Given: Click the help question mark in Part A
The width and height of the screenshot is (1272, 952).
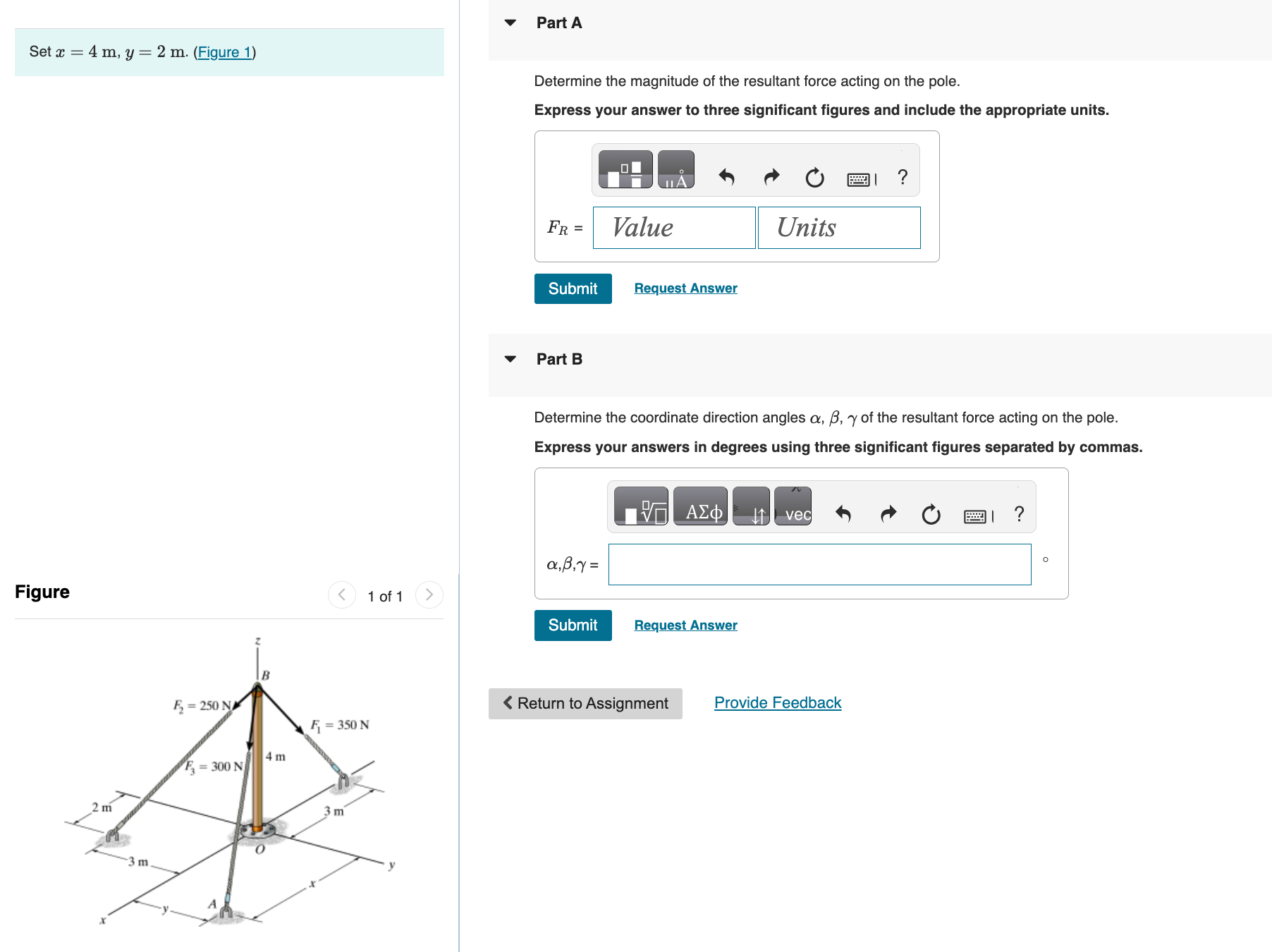Looking at the screenshot, I should [x=903, y=178].
